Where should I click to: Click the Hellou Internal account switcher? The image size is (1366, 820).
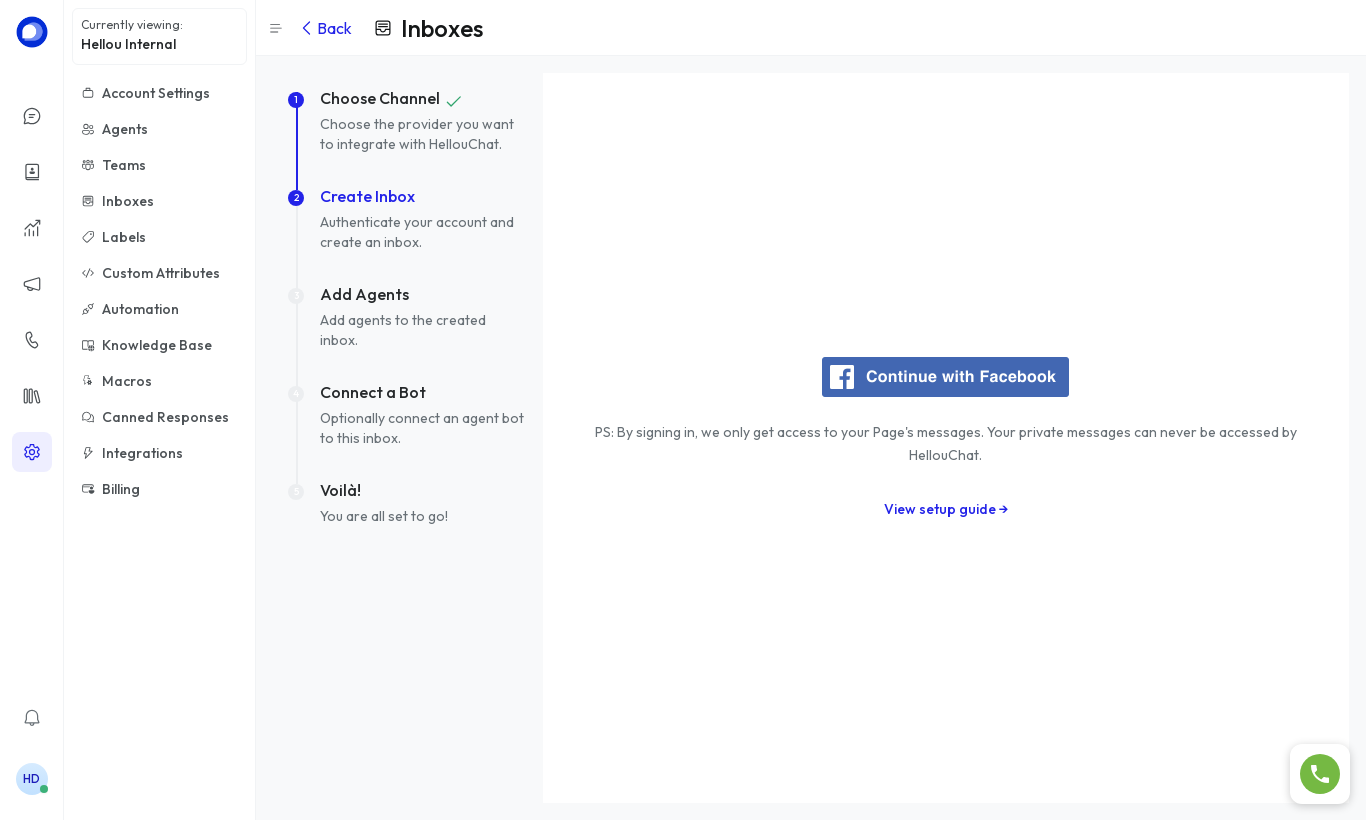point(159,36)
